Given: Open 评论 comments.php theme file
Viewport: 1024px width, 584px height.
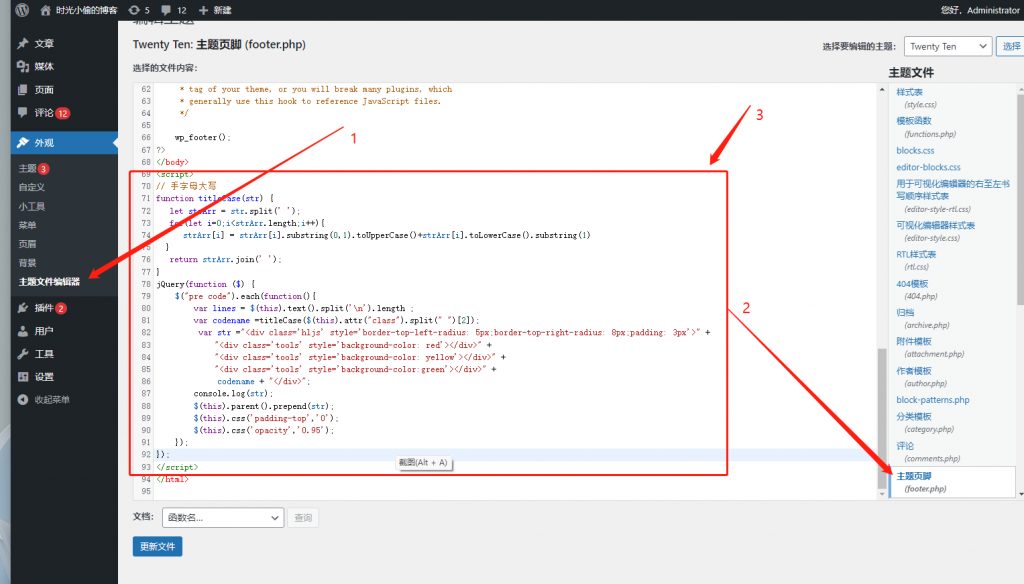Looking at the screenshot, I should pos(905,446).
